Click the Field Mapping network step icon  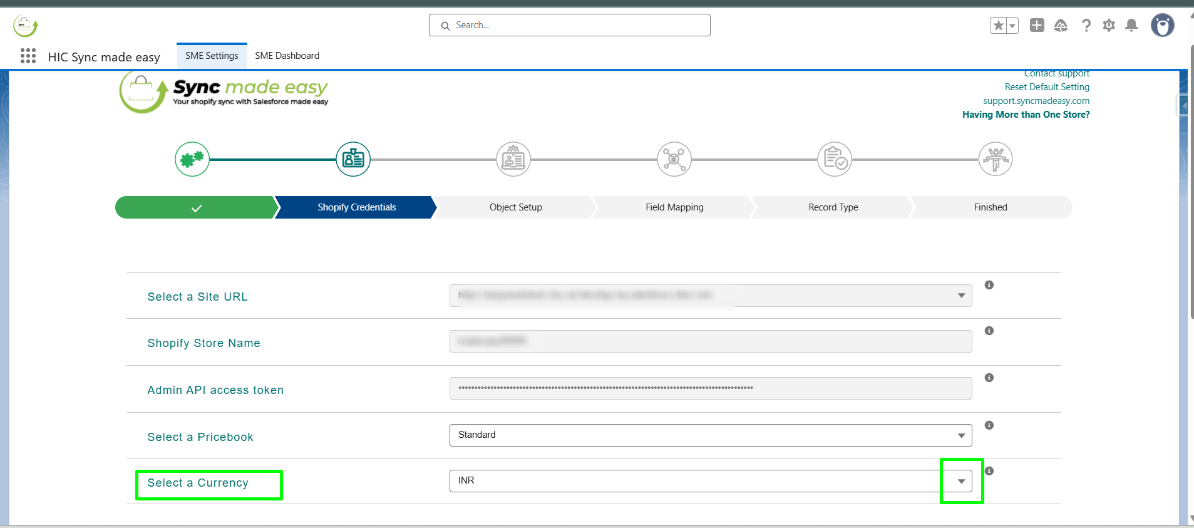674,159
